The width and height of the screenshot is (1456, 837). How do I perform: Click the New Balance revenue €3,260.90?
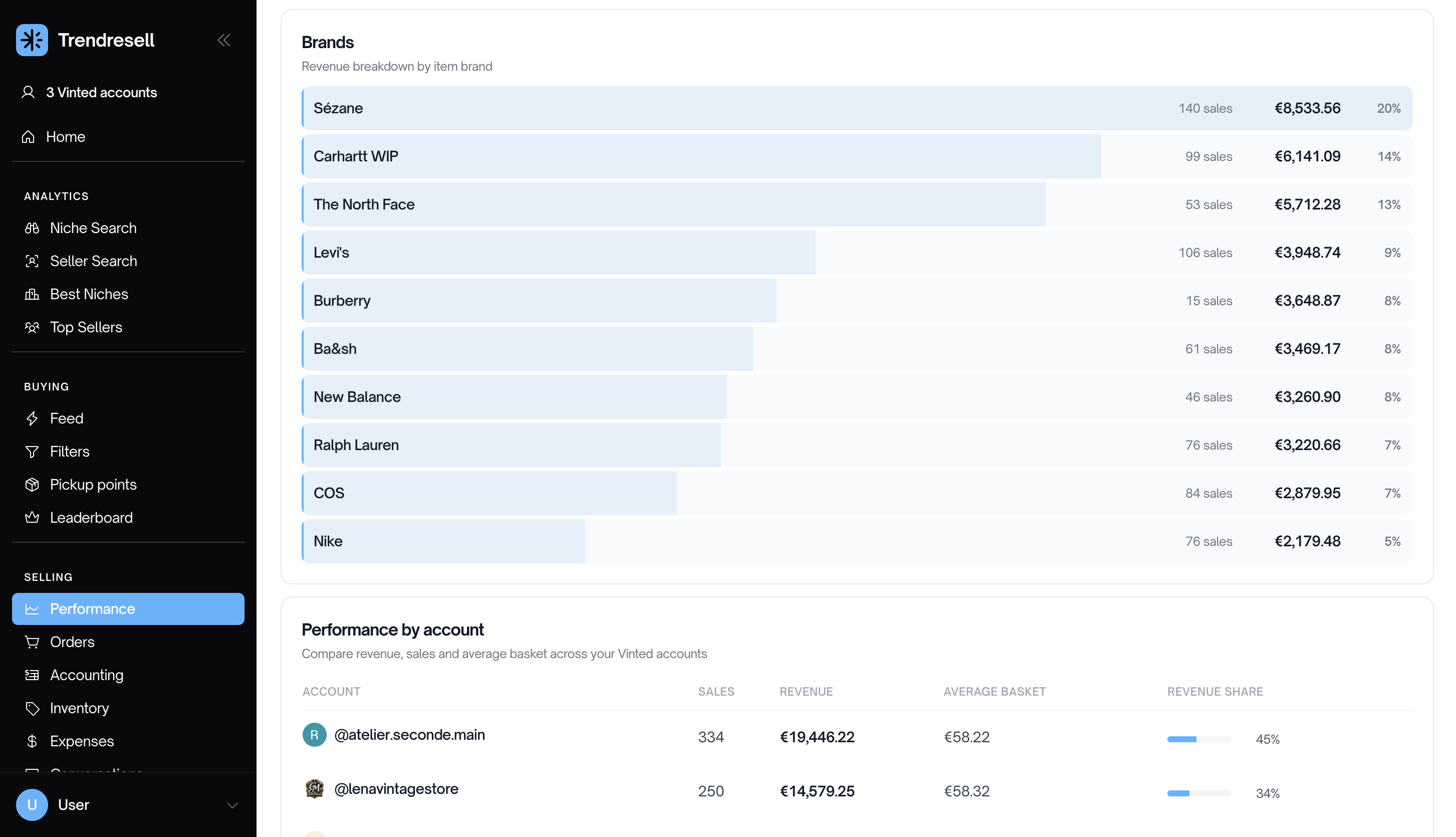pos(1307,396)
